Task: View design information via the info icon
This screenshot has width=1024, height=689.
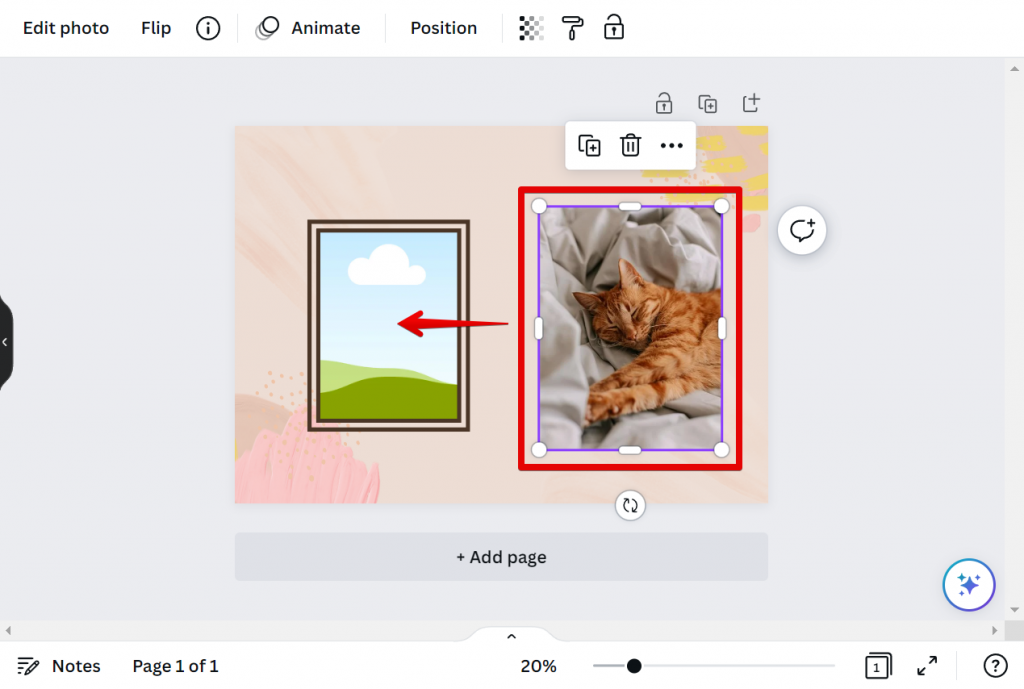Action: (x=208, y=28)
